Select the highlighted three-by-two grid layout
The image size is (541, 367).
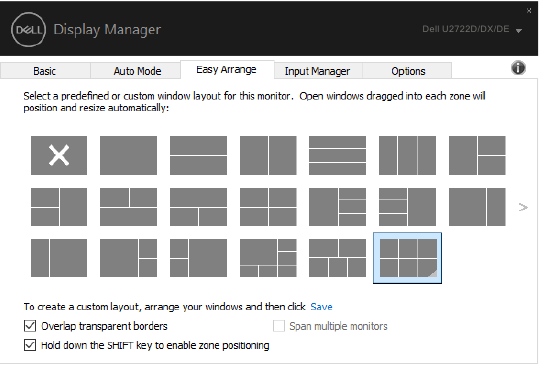point(407,258)
